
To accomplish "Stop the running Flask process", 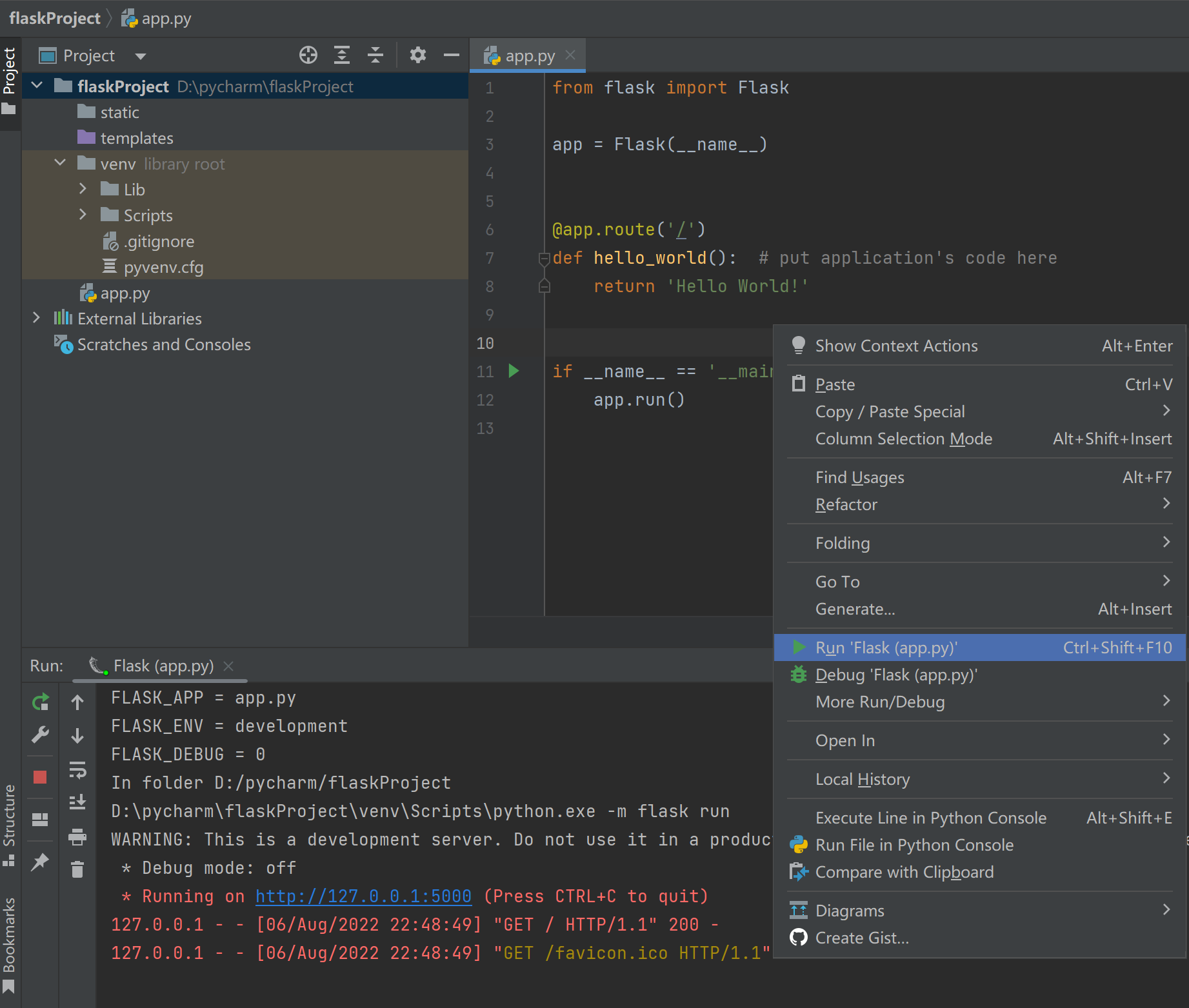I will click(x=40, y=777).
